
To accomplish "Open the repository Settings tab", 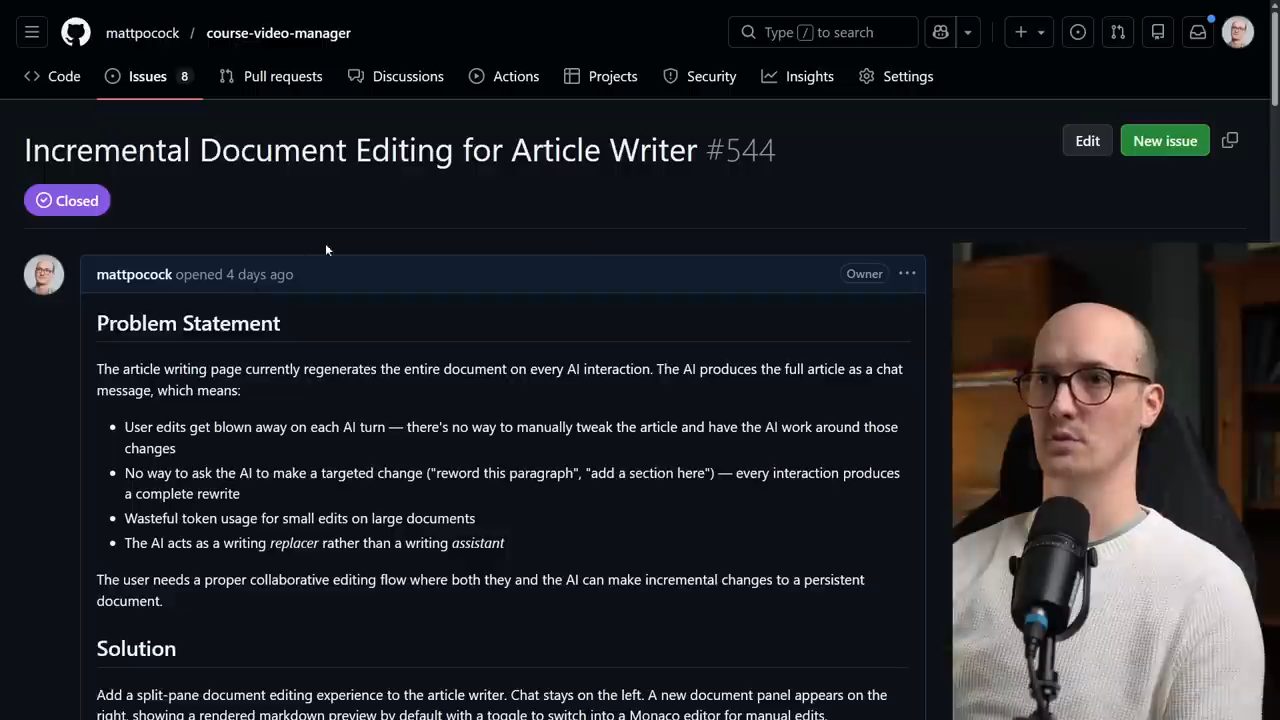I will (896, 76).
